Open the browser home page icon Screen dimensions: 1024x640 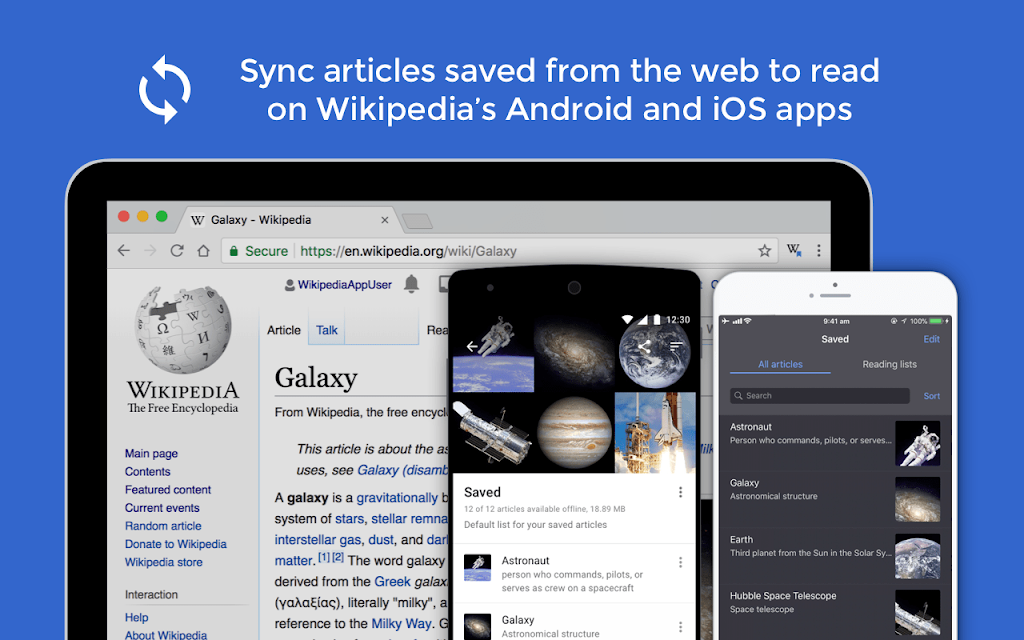click(x=204, y=251)
